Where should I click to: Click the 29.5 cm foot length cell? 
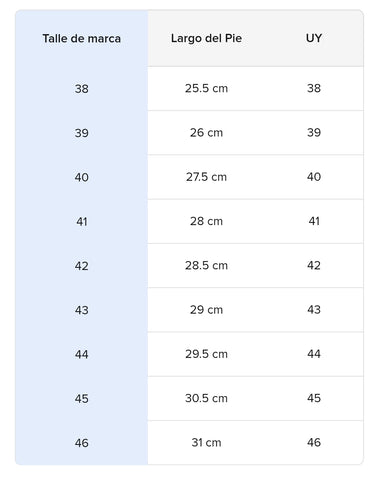206,354
